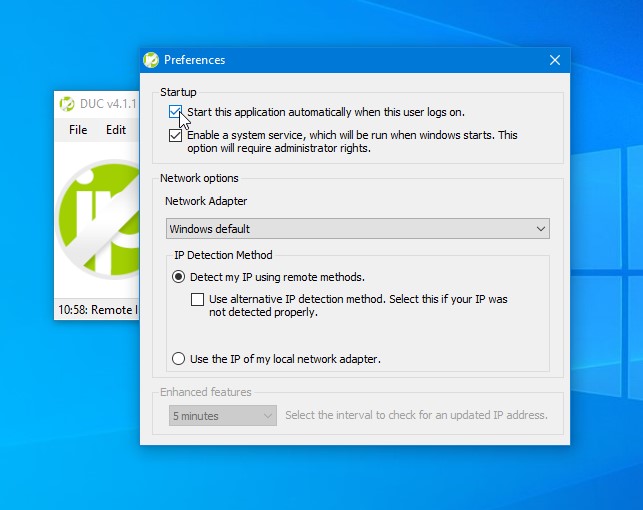Click 'Select the interval to check' description text
This screenshot has width=643, height=510.
point(416,415)
